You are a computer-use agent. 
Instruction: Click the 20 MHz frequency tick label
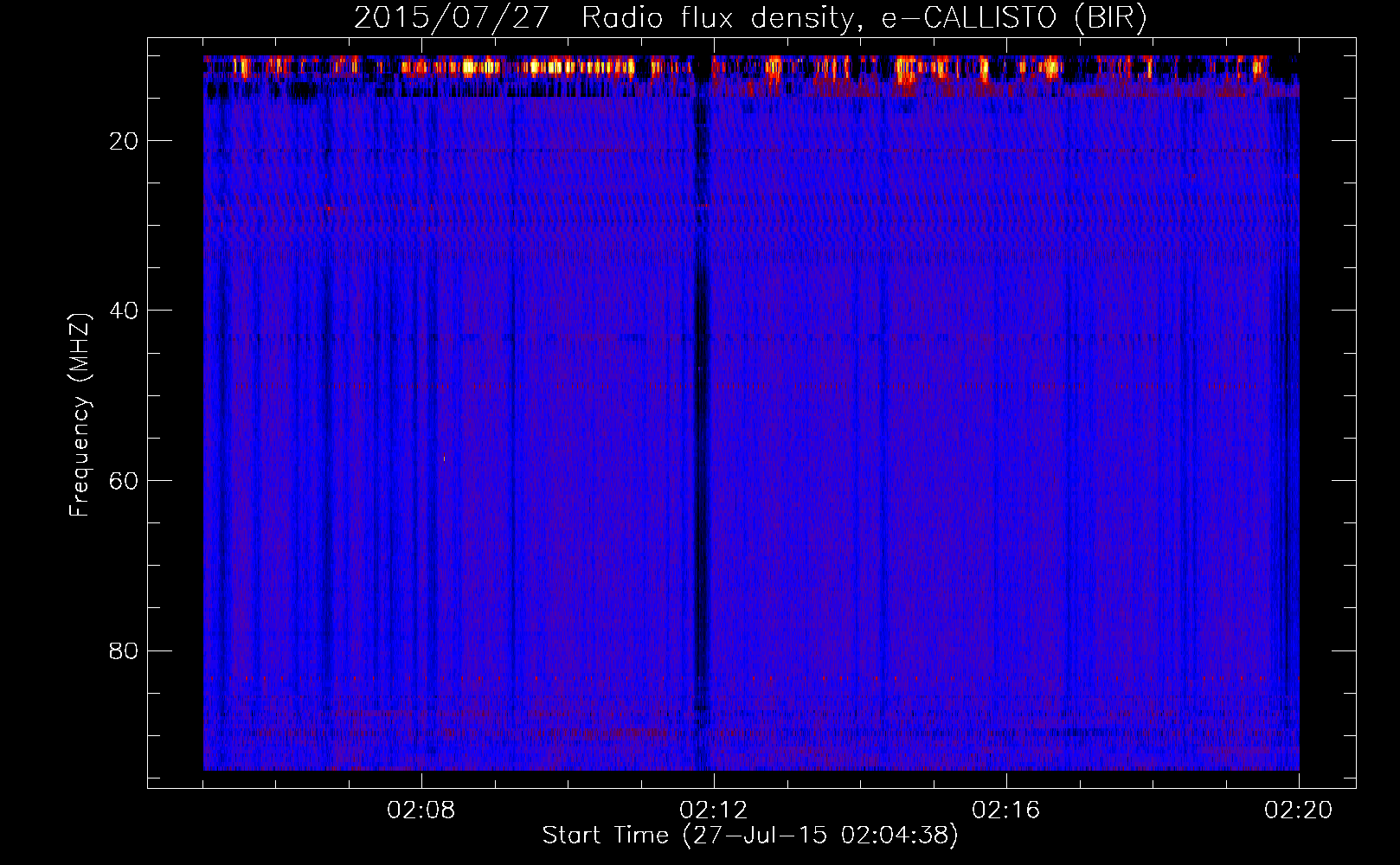124,141
